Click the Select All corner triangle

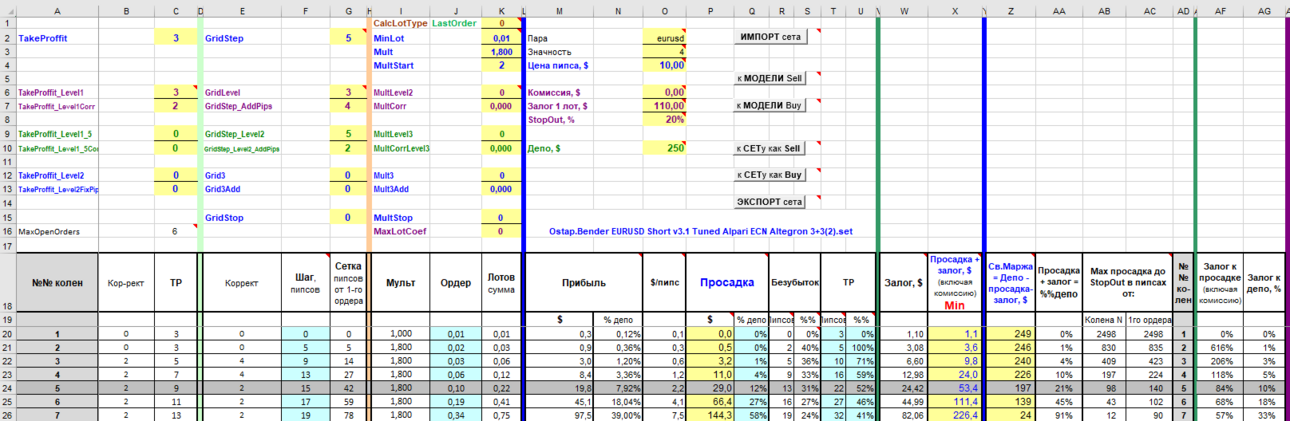[8, 11]
